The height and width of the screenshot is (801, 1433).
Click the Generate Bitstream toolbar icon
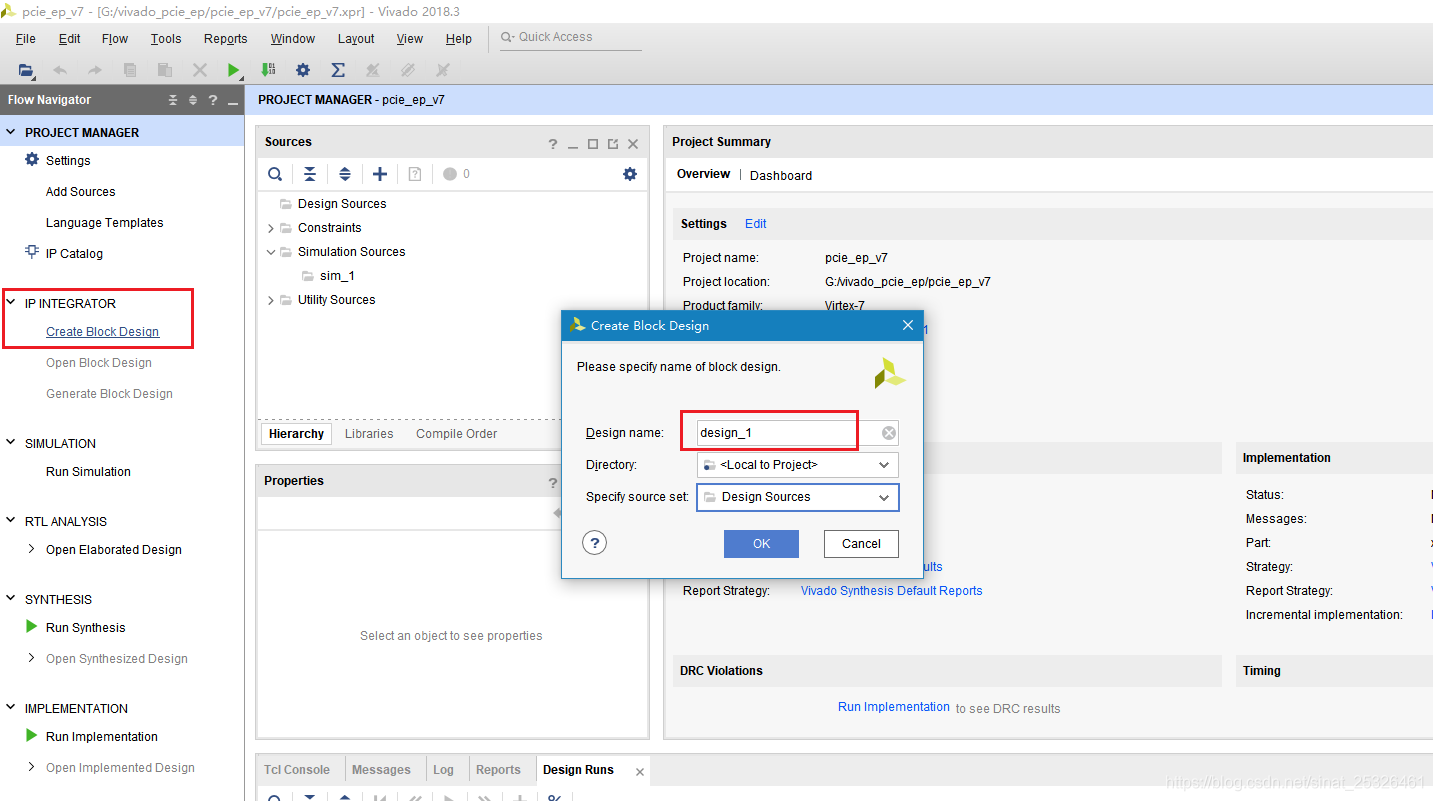tap(268, 70)
